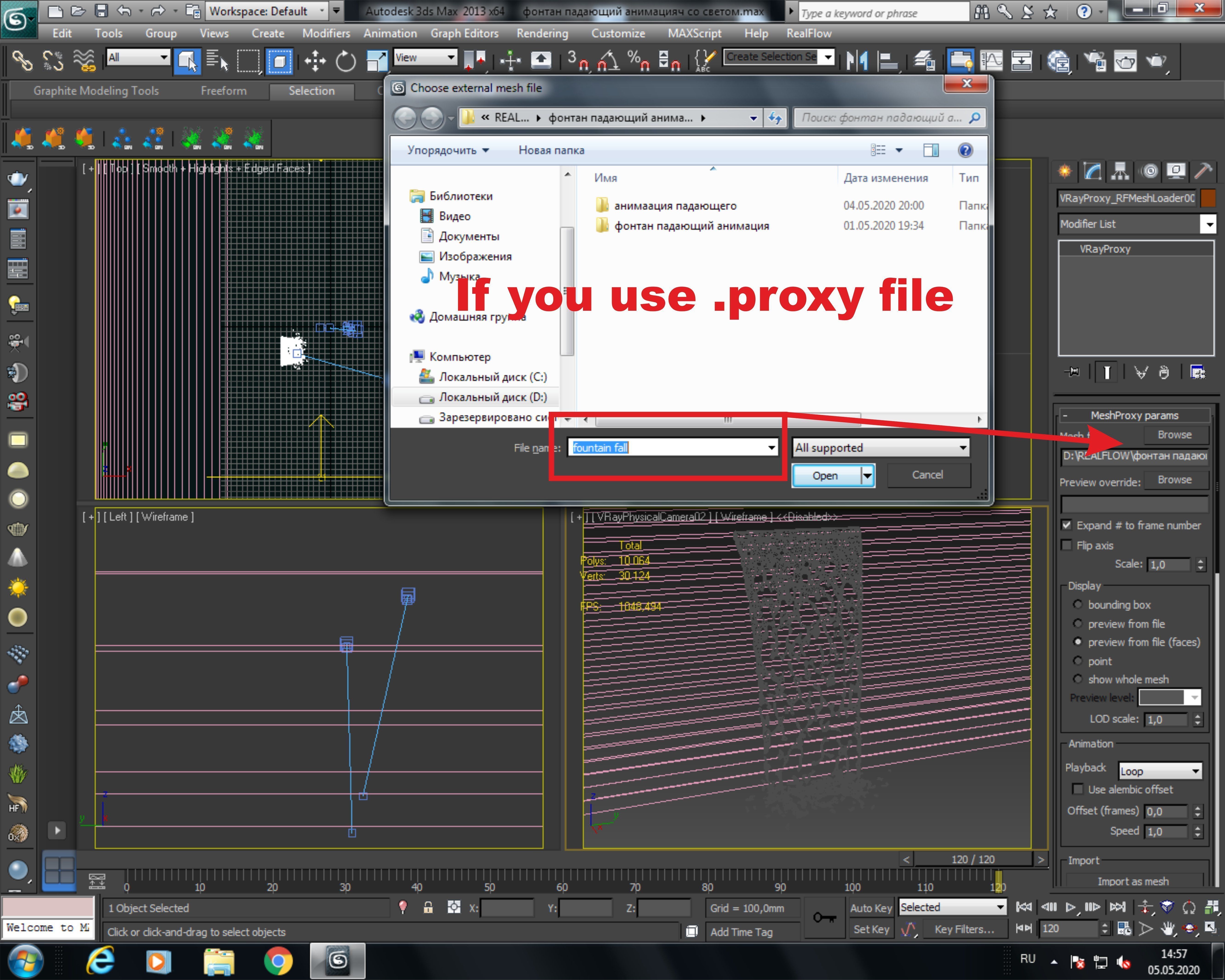The width and height of the screenshot is (1225, 980).
Task: Select the bounding box display option
Action: (1077, 604)
